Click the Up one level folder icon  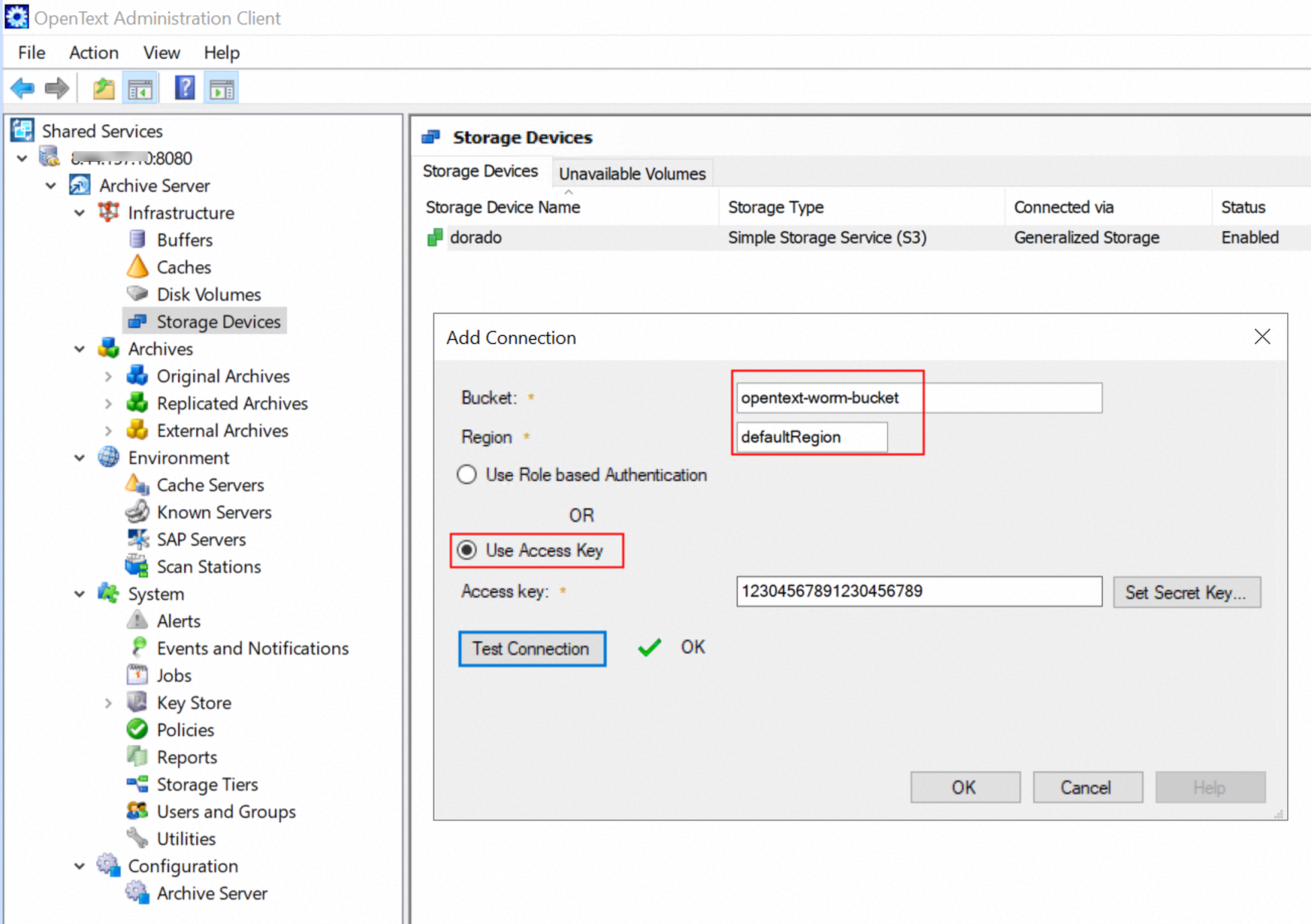point(104,88)
